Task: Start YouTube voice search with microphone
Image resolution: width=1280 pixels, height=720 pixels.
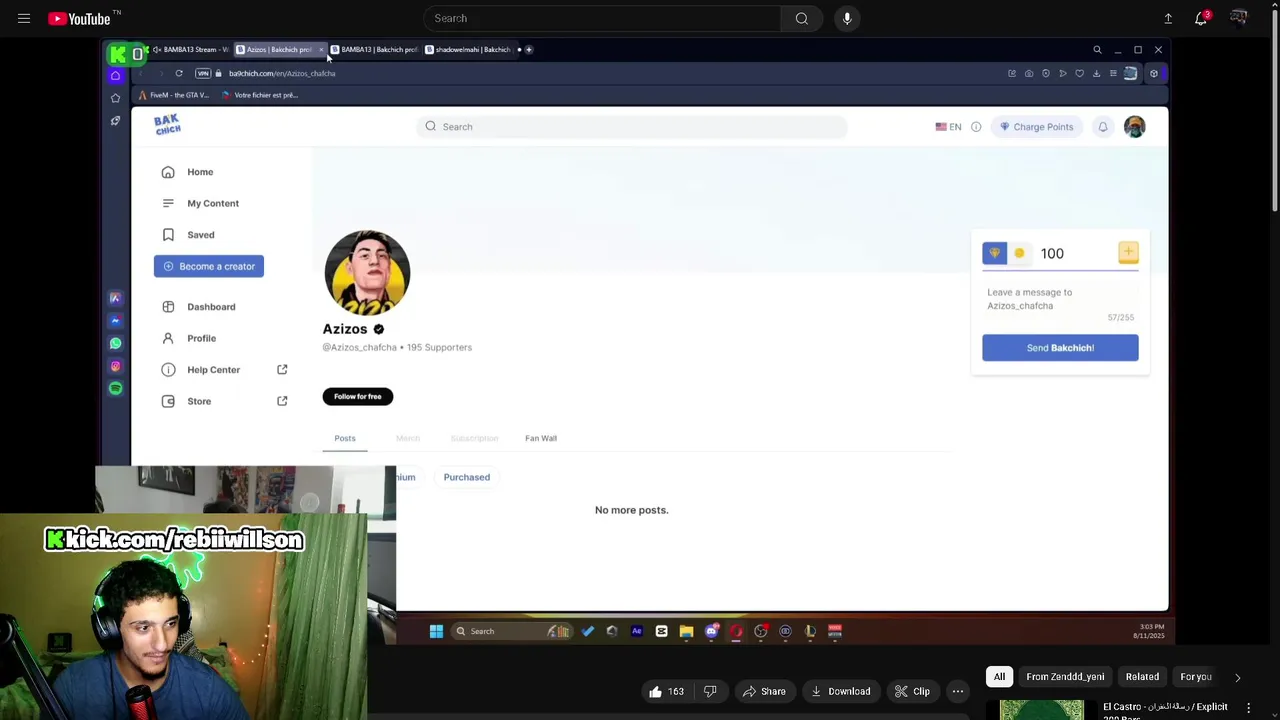Action: [847, 18]
